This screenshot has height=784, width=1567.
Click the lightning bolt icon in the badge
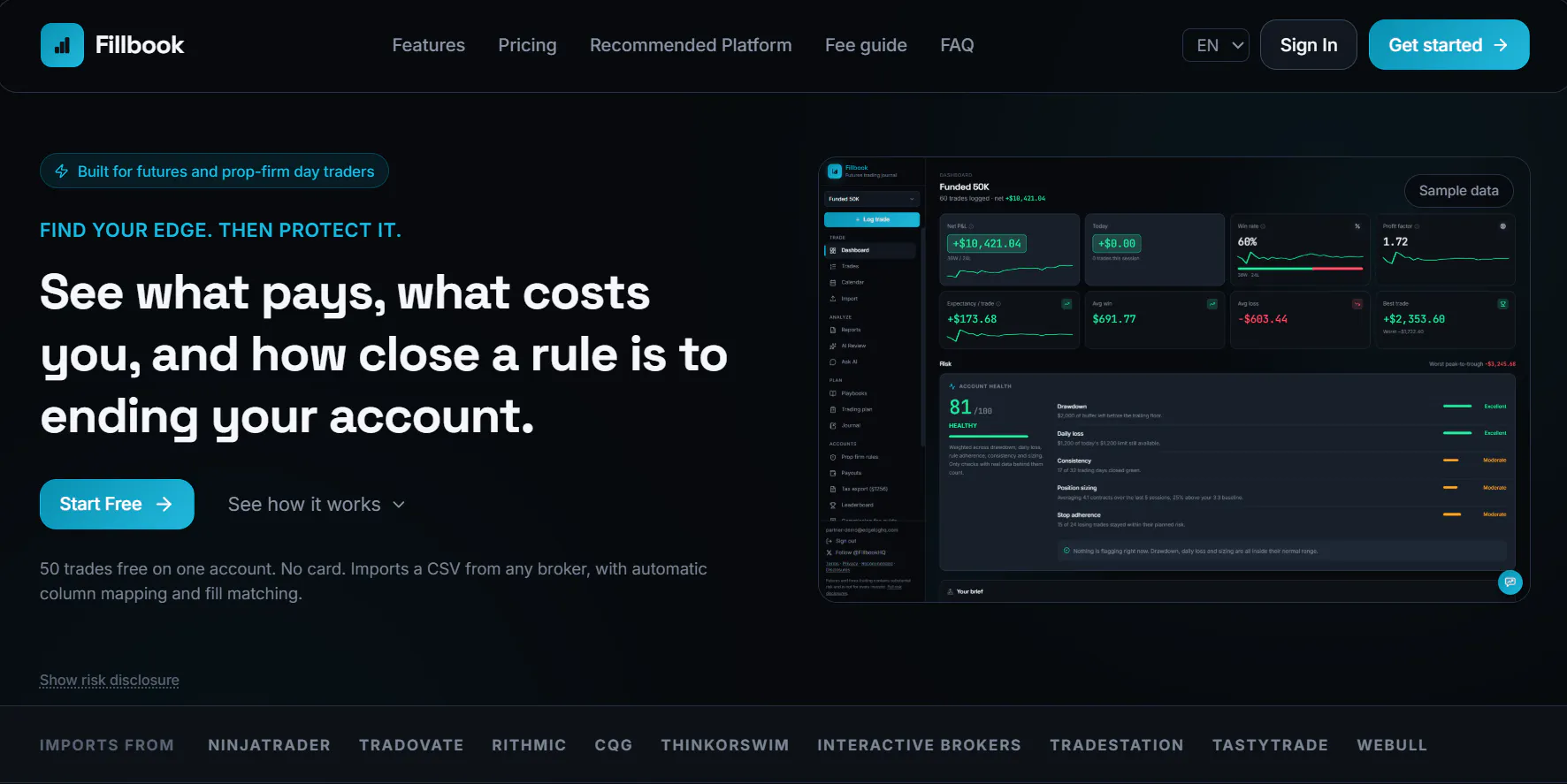62,171
